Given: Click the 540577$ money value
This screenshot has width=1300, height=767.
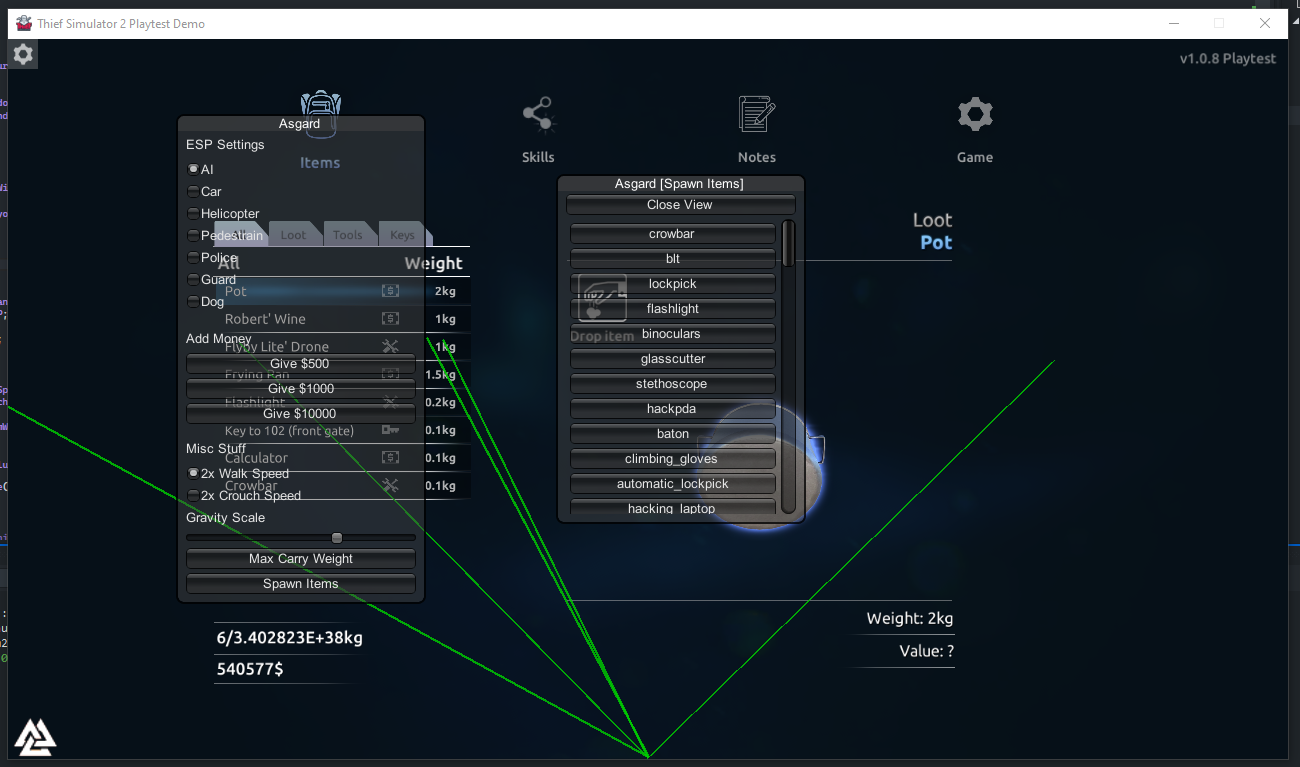Looking at the screenshot, I should (x=250, y=669).
